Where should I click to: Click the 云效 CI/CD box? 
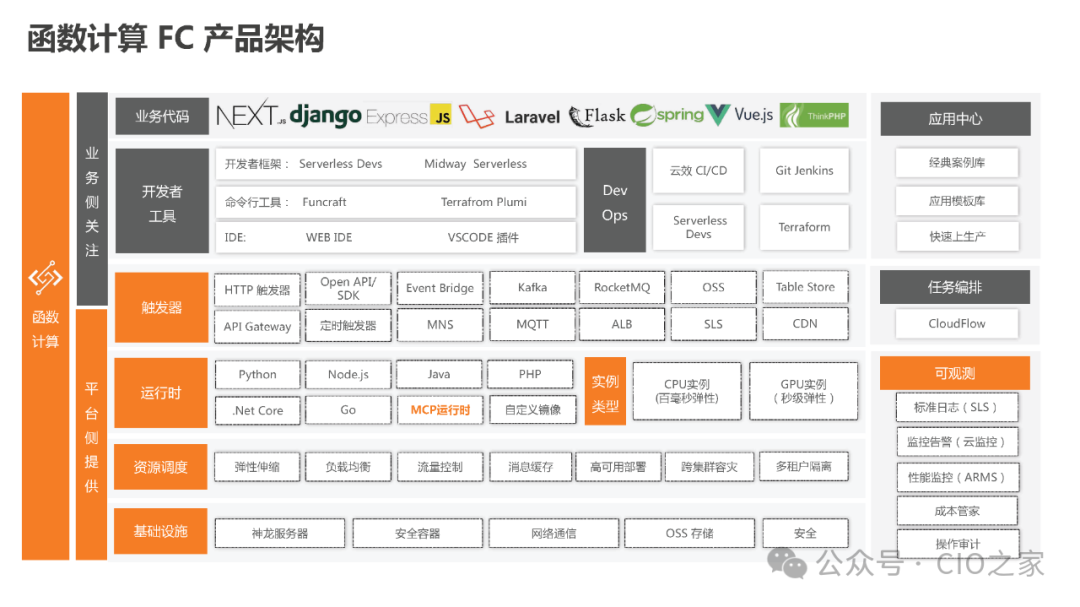698,171
